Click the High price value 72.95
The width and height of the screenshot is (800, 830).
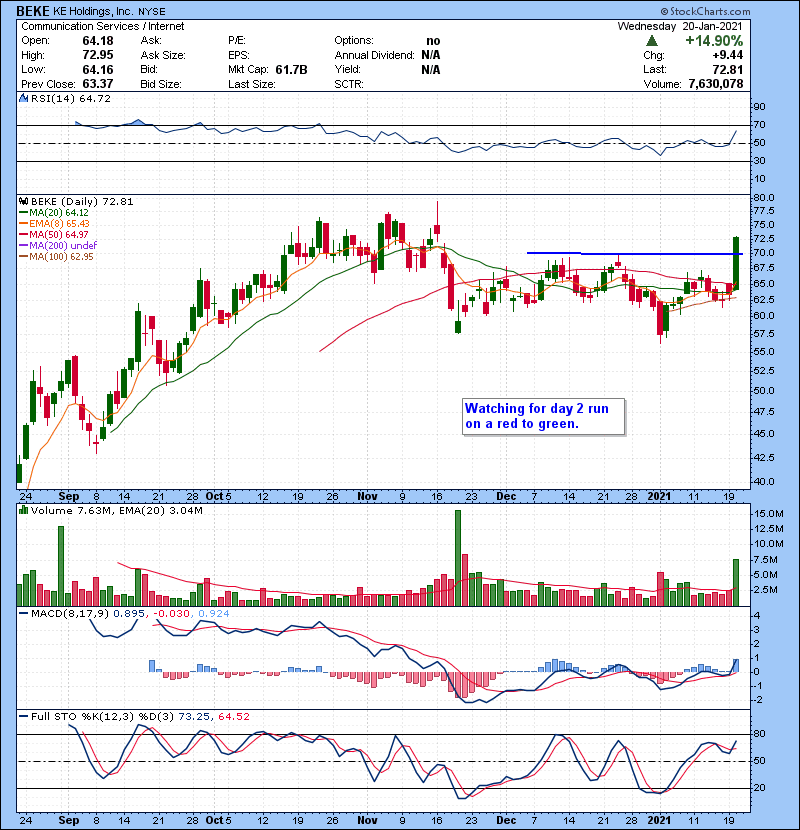click(98, 55)
